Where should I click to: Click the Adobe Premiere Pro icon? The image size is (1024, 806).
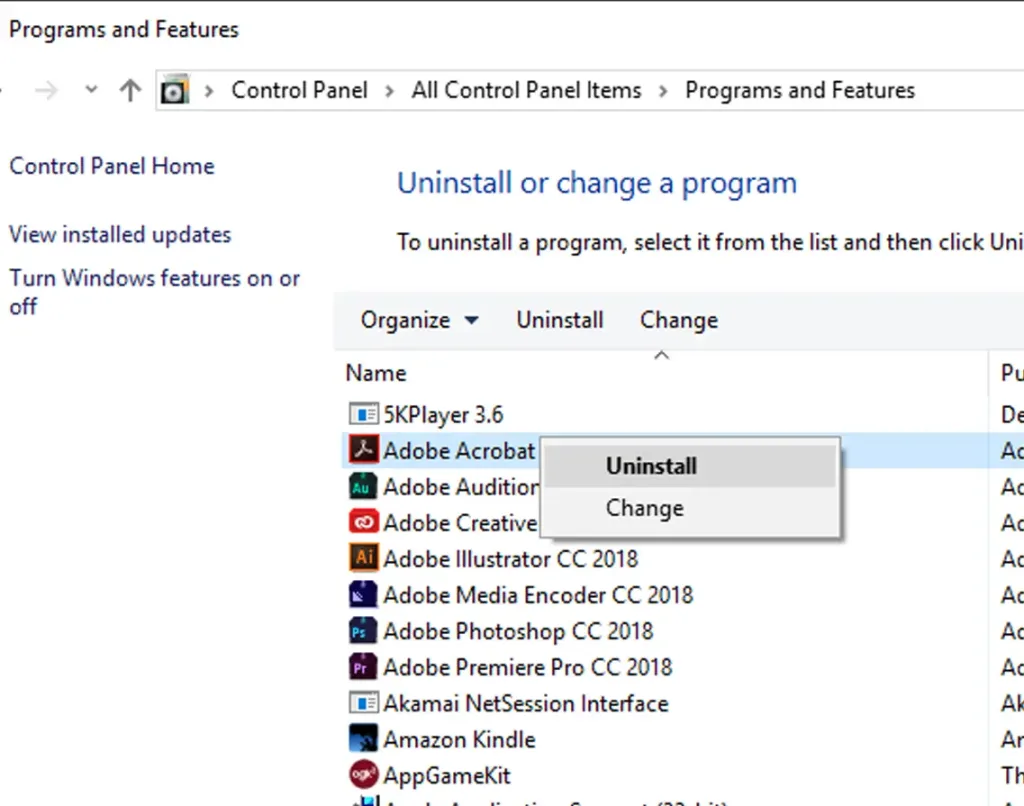point(363,667)
